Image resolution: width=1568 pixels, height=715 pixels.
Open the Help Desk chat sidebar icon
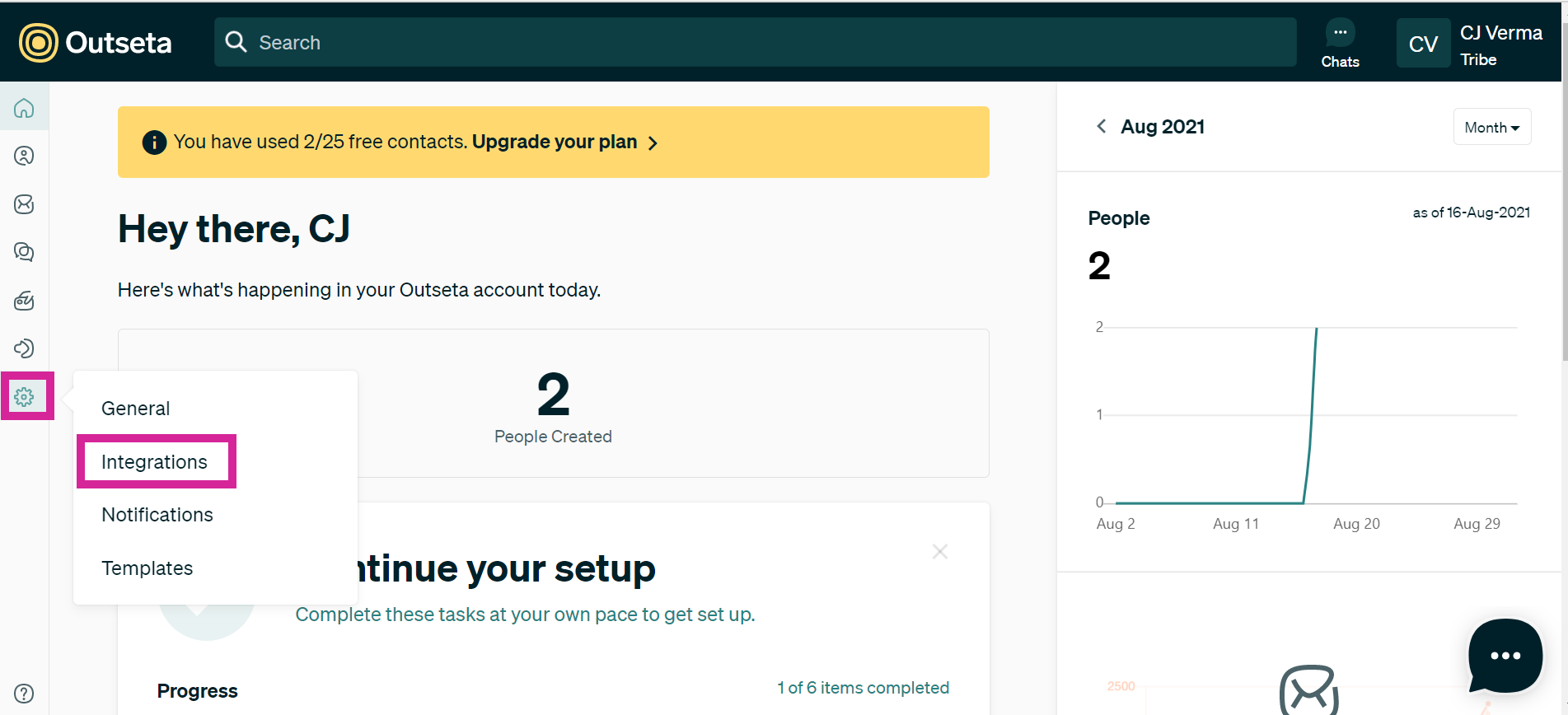point(24,252)
